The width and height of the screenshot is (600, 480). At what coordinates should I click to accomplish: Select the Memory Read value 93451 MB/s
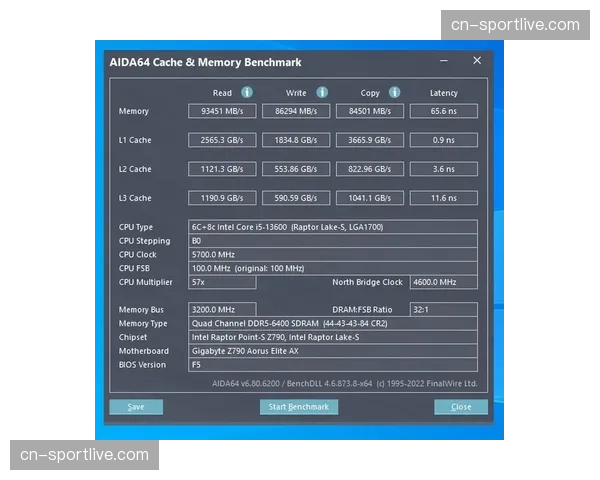[x=222, y=111]
